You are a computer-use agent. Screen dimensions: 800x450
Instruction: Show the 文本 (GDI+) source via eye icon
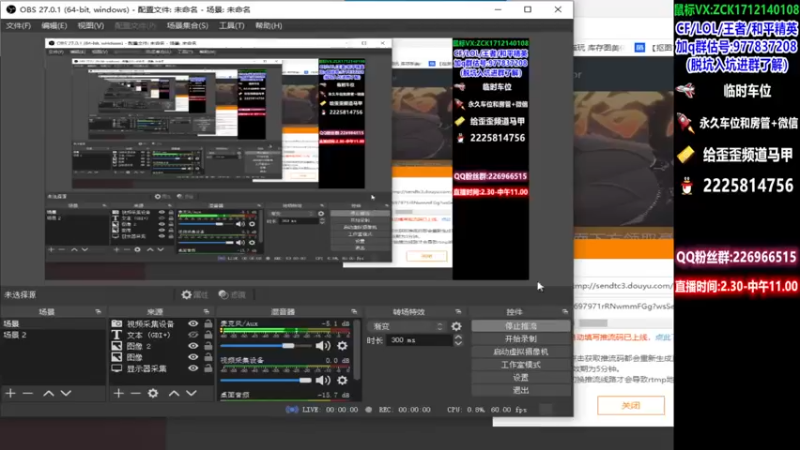193,335
